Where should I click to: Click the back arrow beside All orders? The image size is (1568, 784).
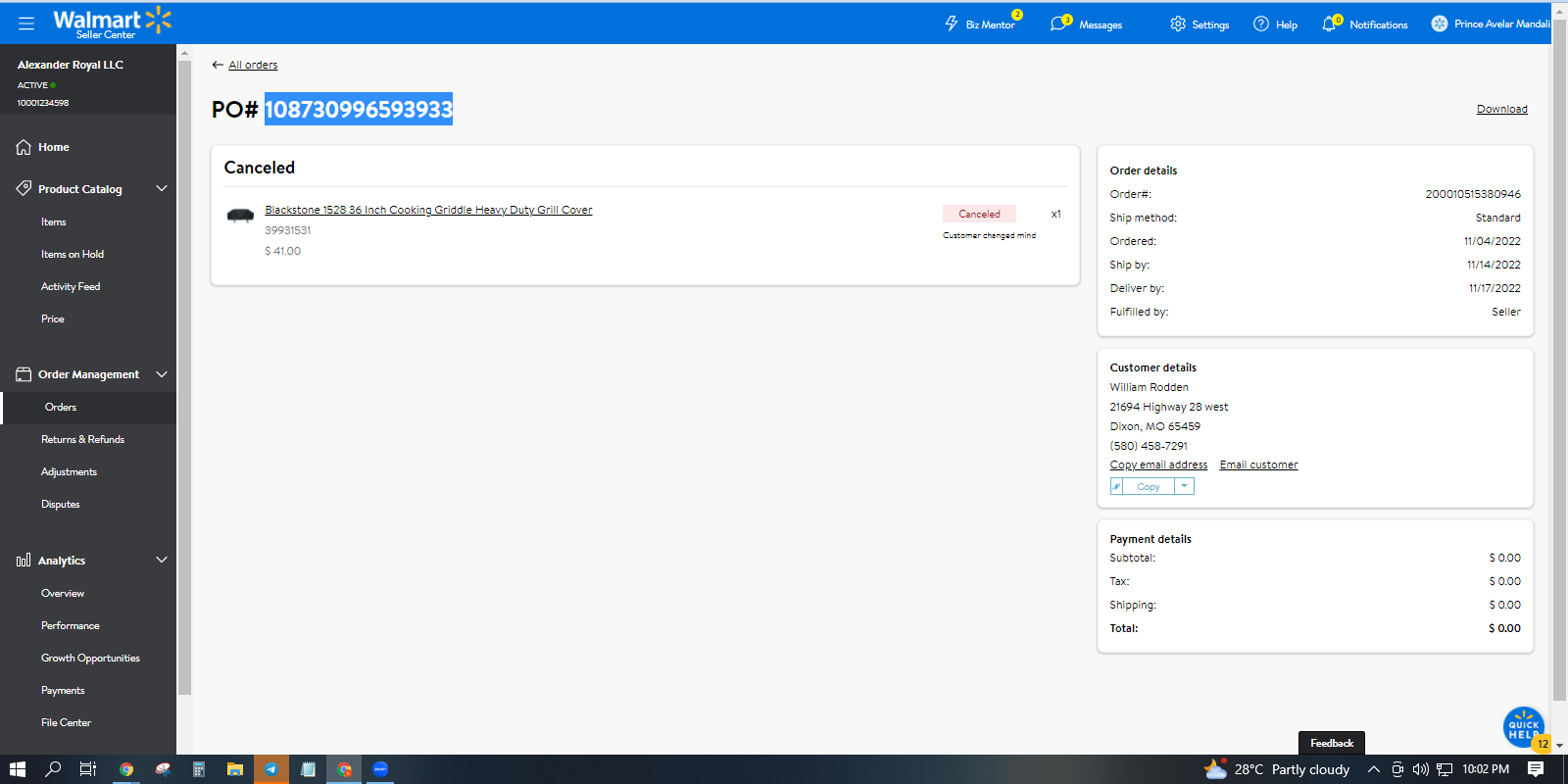[x=218, y=65]
